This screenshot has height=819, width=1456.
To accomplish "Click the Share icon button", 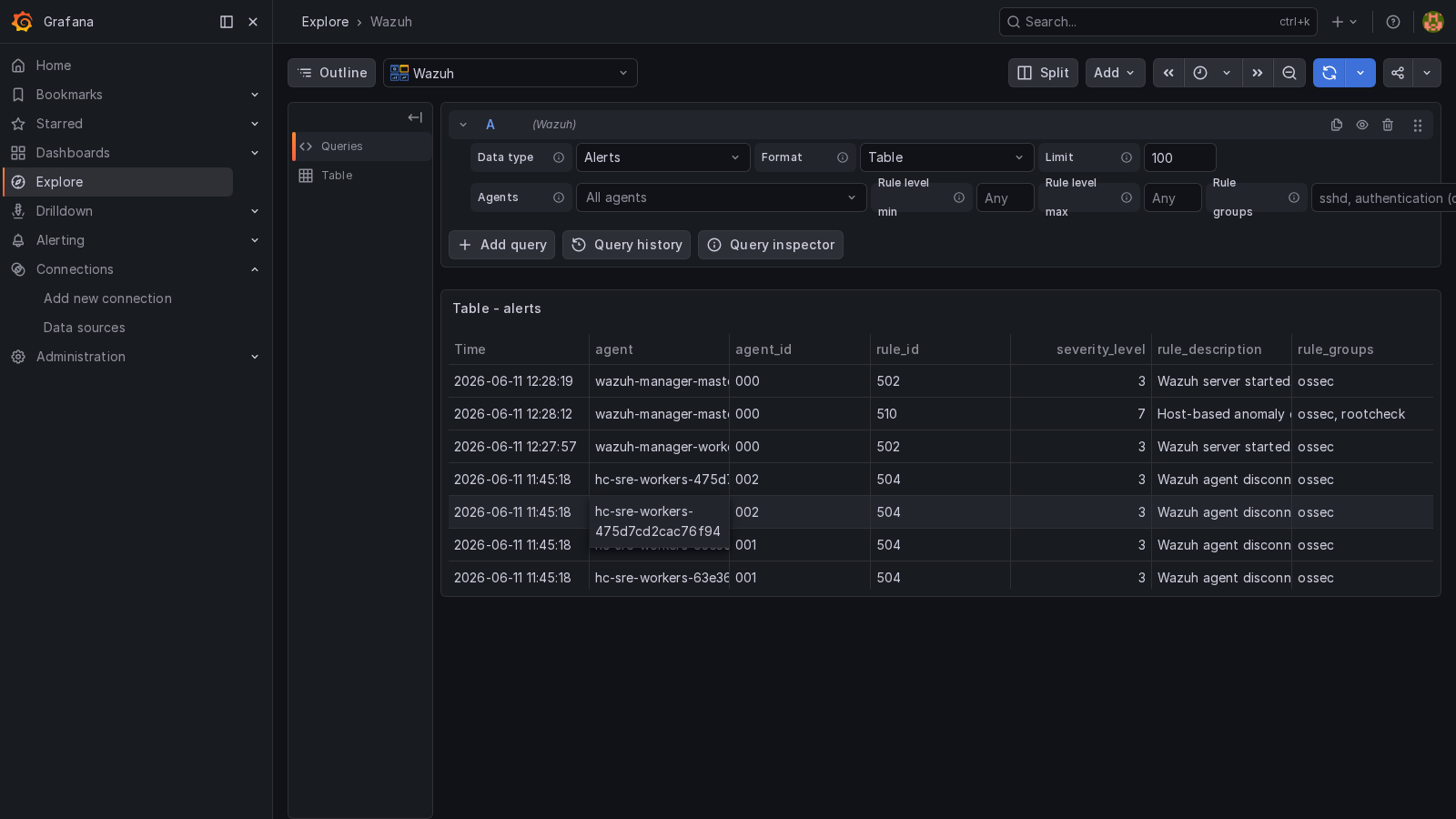I will pos(1398,73).
